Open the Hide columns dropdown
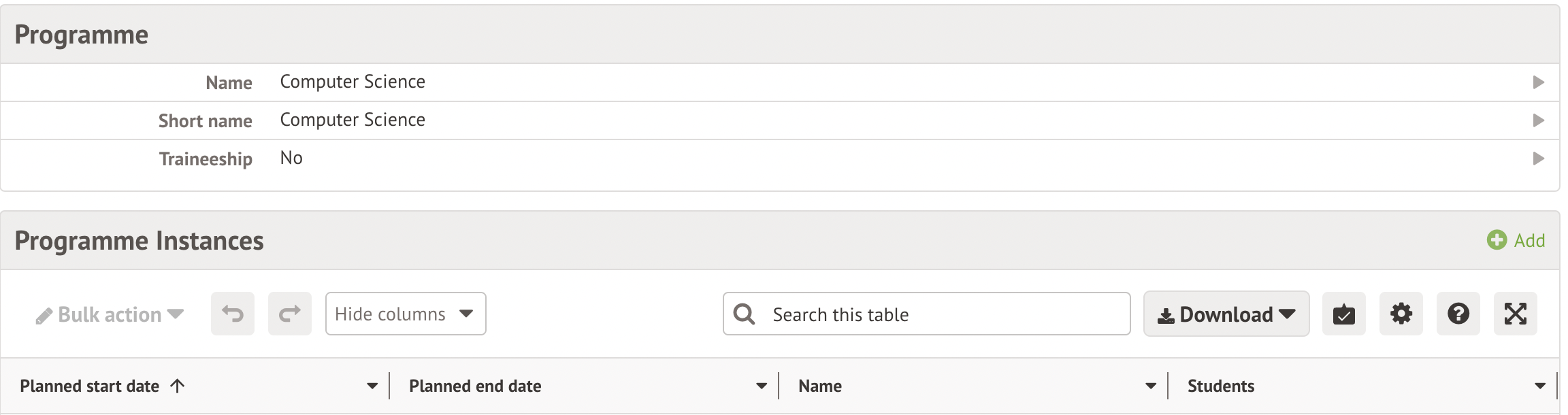The height and width of the screenshot is (415, 1568). tap(406, 314)
